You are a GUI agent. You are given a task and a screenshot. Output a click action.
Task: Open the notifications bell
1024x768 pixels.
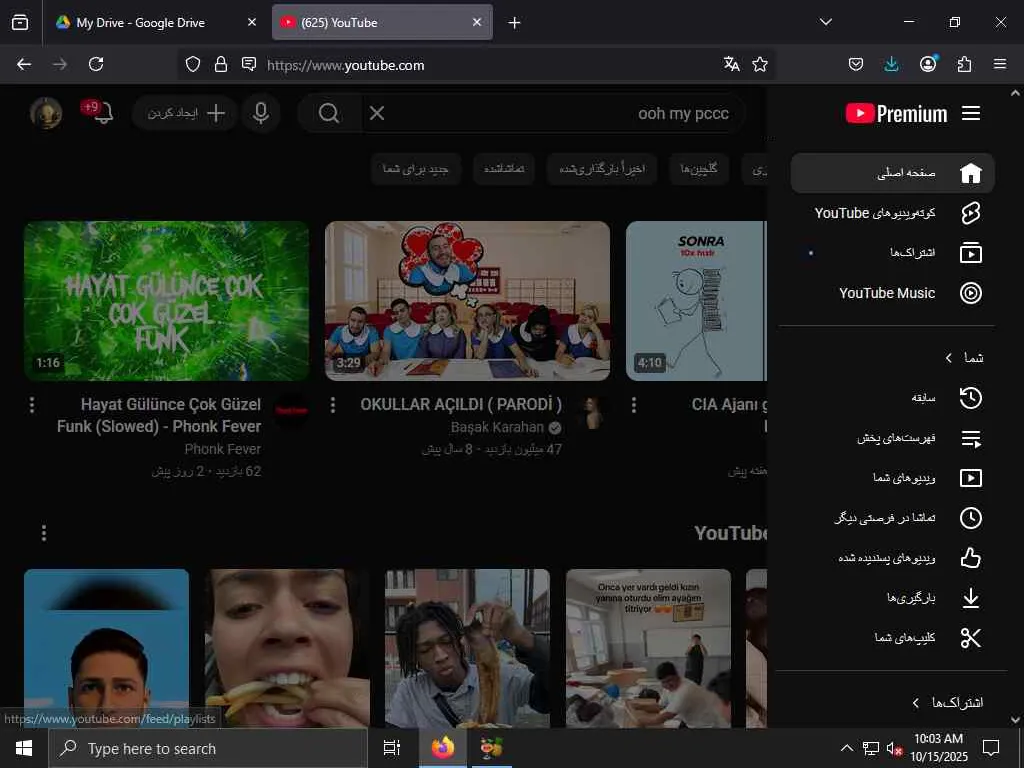pos(104,113)
